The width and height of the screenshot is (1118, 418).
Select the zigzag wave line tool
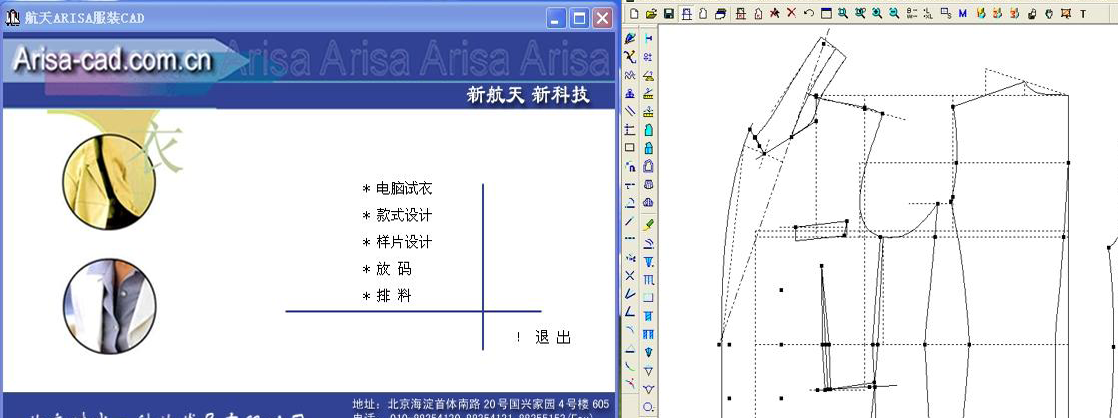pyautogui.click(x=630, y=74)
